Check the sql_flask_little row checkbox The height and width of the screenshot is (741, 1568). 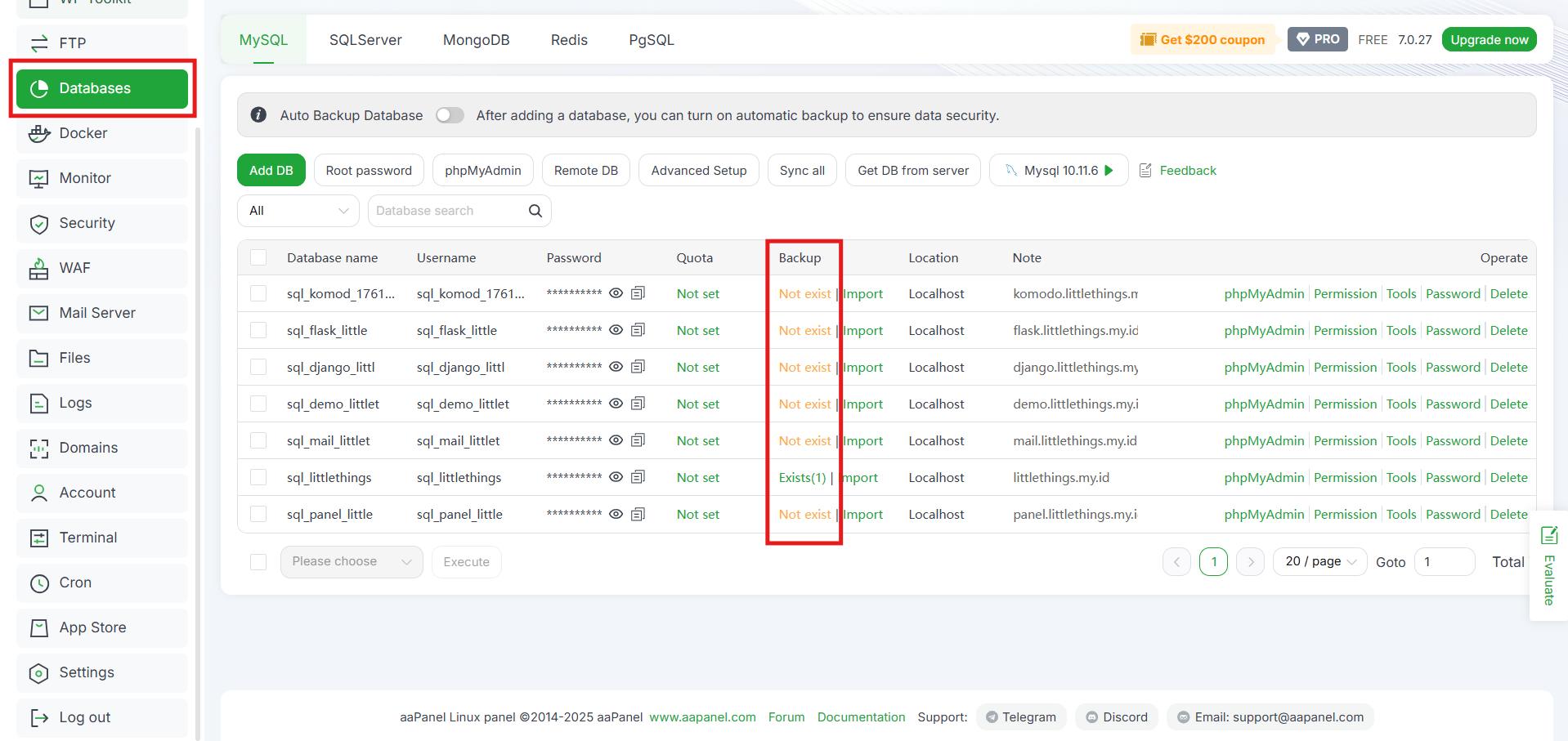pyautogui.click(x=258, y=330)
